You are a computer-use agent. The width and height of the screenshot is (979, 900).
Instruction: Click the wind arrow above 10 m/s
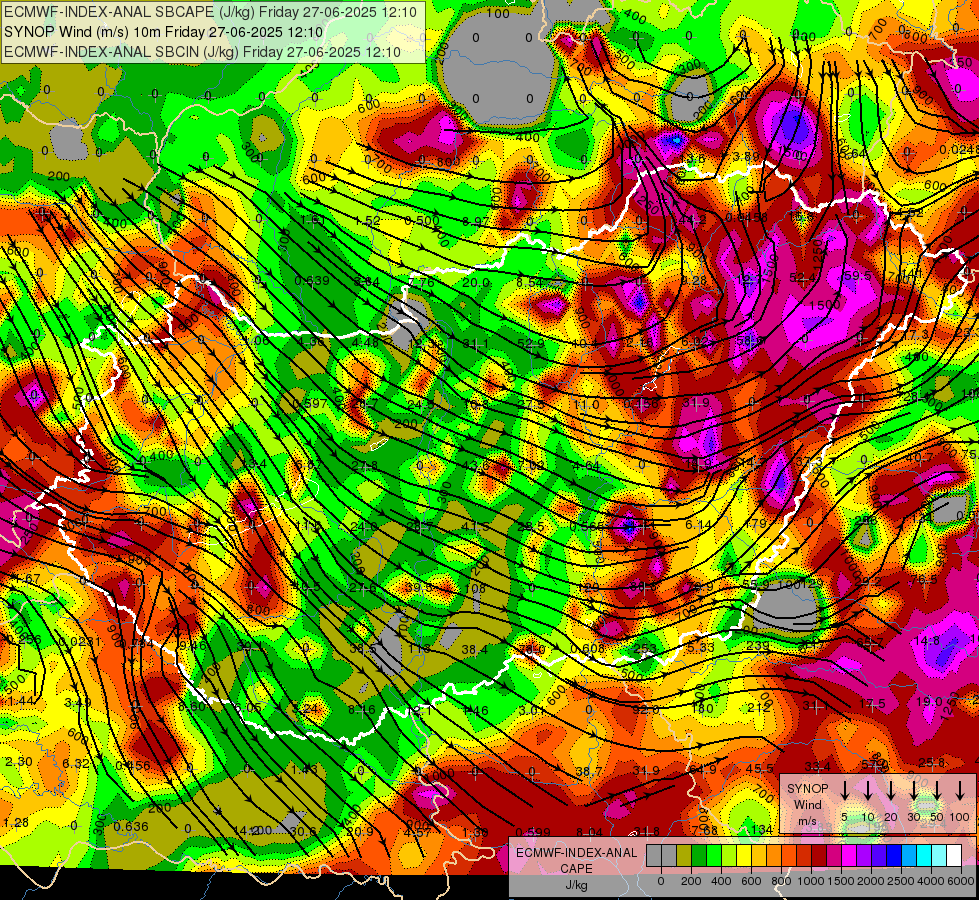pyautogui.click(x=868, y=791)
